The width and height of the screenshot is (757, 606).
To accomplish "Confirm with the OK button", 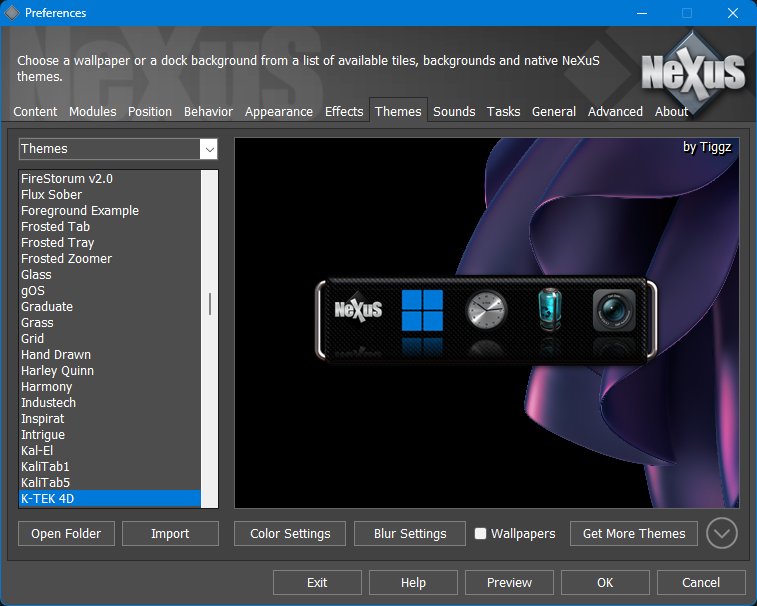I will coord(605,582).
